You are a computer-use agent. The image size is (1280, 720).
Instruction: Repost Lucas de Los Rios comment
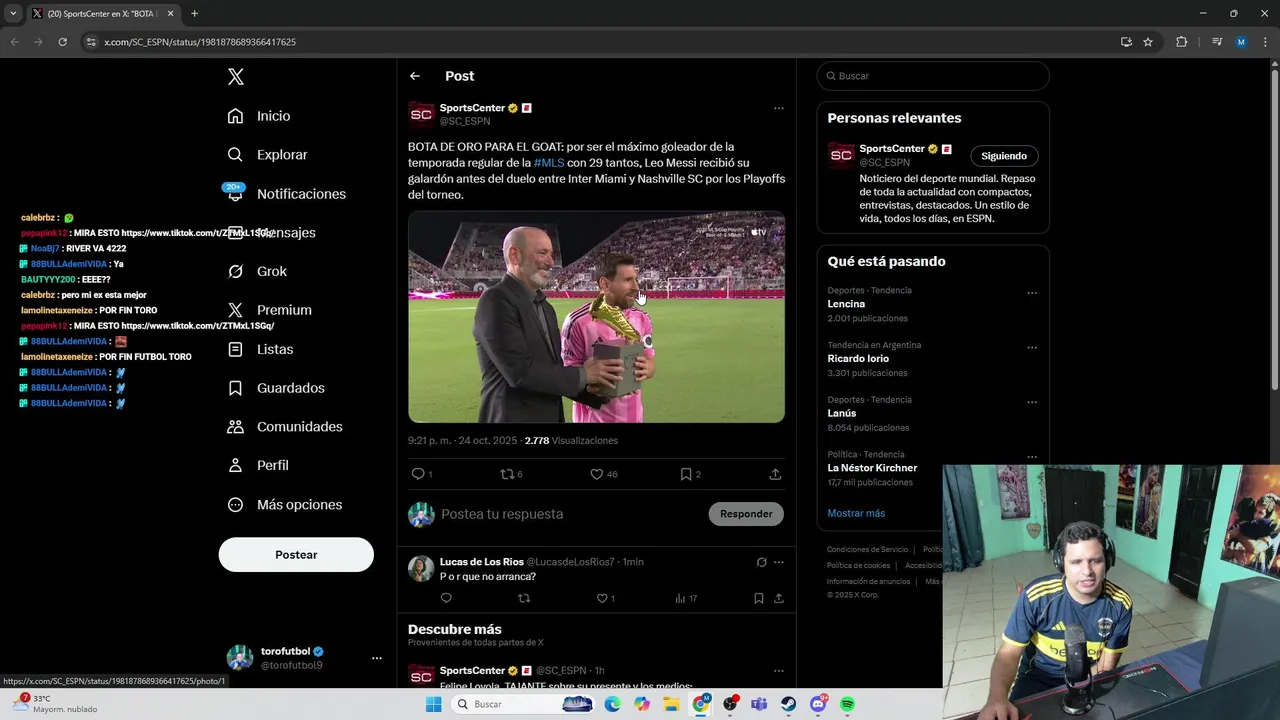pyautogui.click(x=524, y=598)
